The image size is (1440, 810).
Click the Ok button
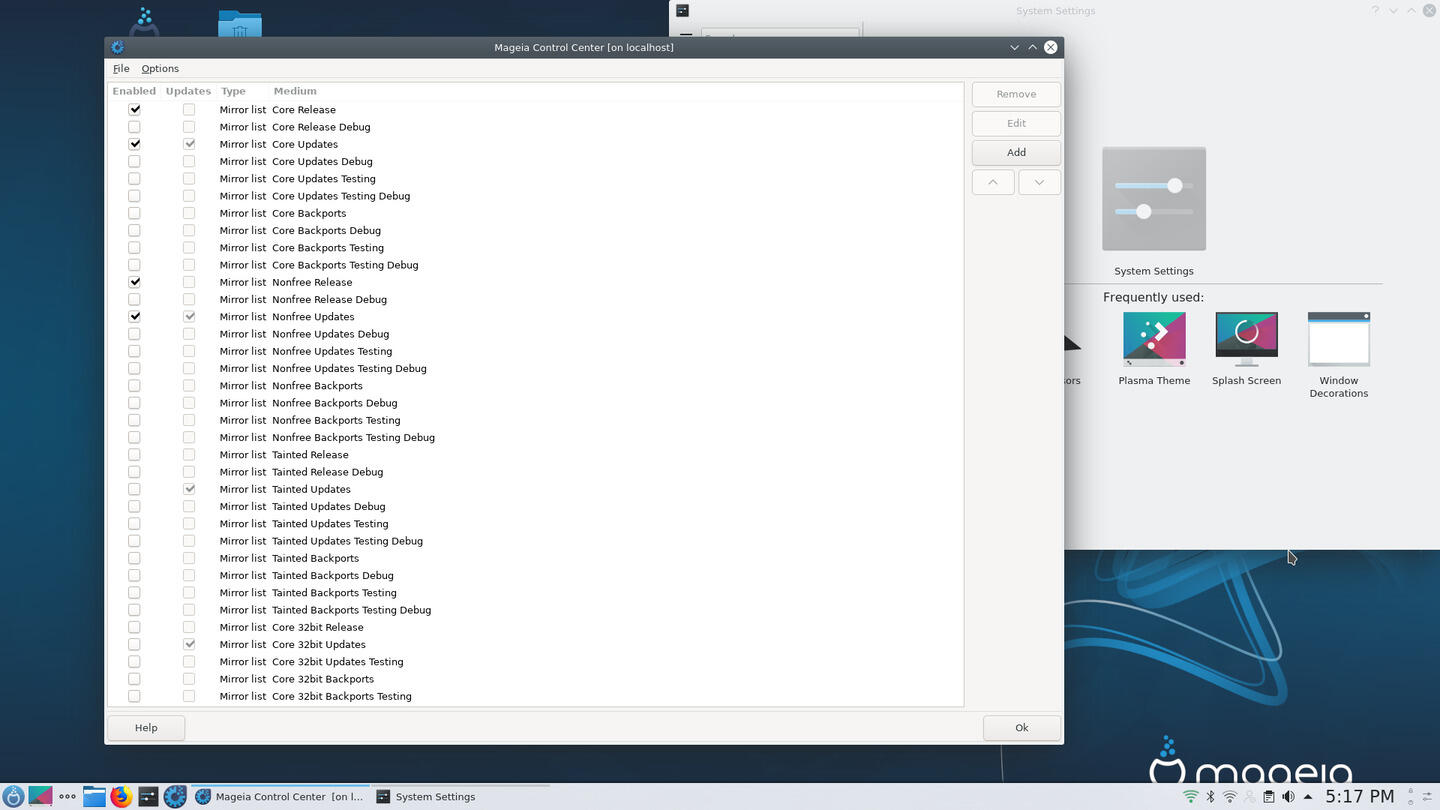tap(1021, 727)
